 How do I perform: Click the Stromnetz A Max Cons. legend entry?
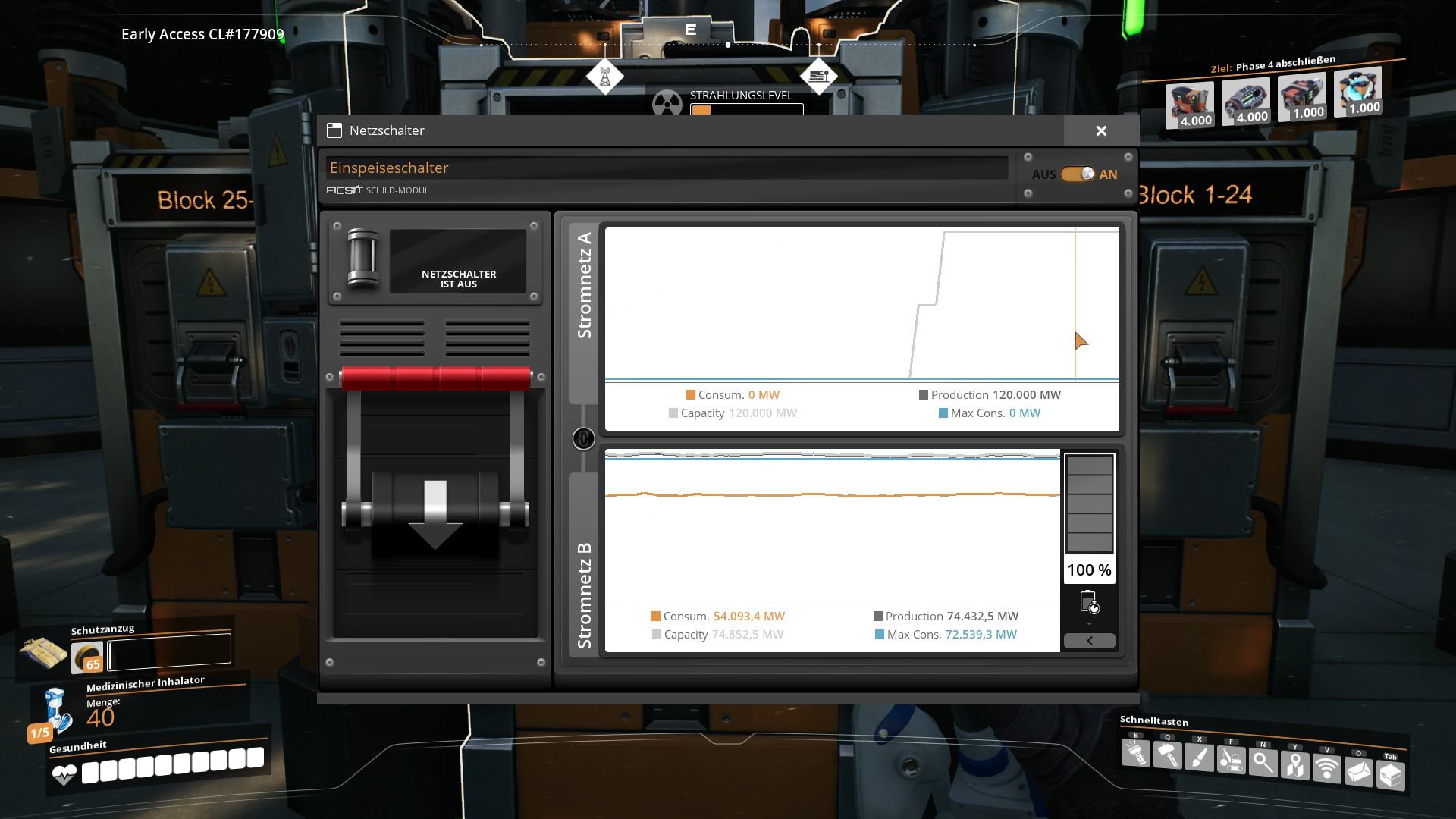tap(990, 413)
